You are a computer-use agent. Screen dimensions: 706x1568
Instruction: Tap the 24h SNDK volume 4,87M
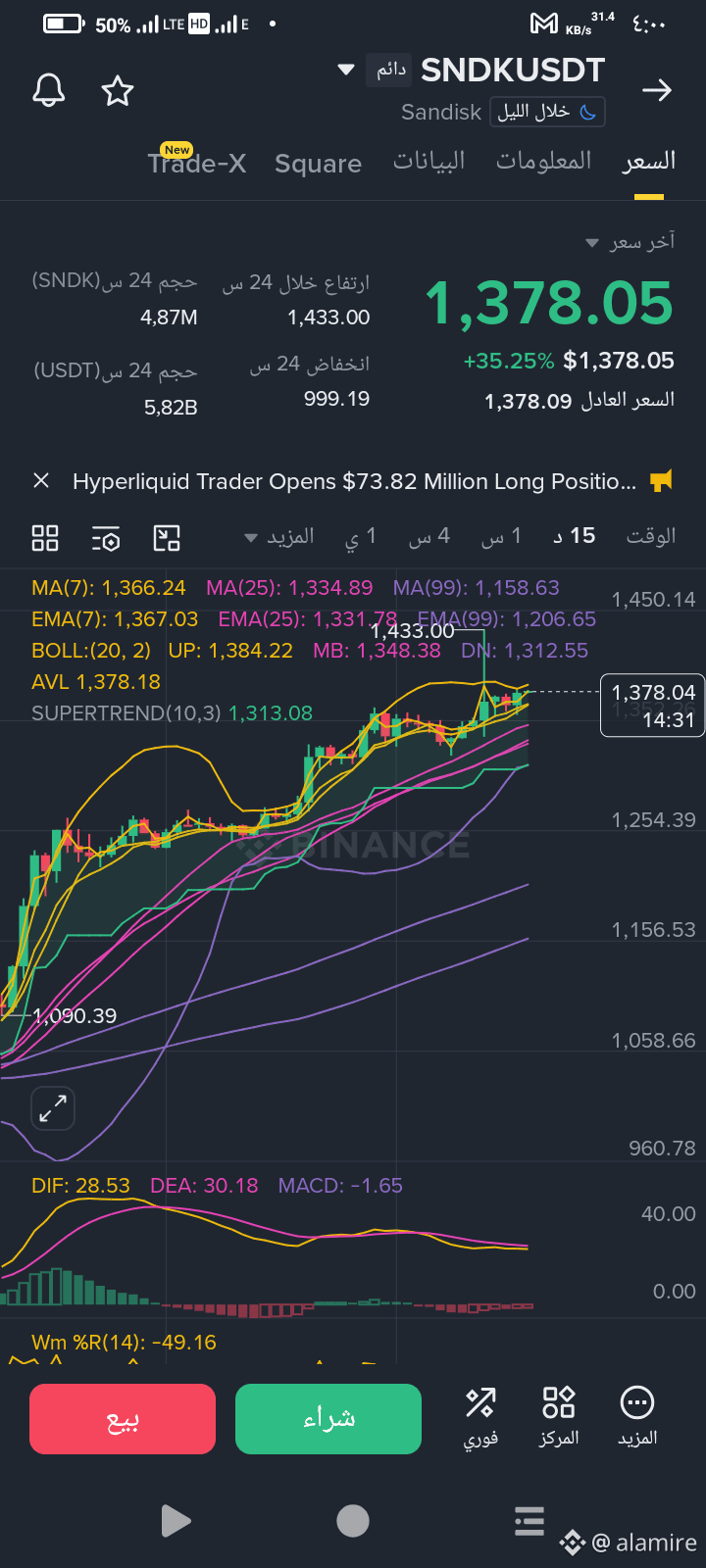pos(169,318)
